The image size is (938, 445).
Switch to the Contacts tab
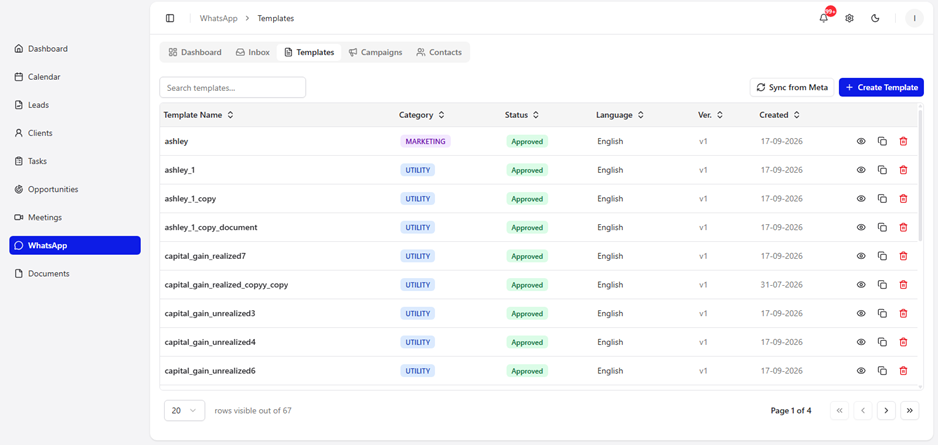coord(439,52)
